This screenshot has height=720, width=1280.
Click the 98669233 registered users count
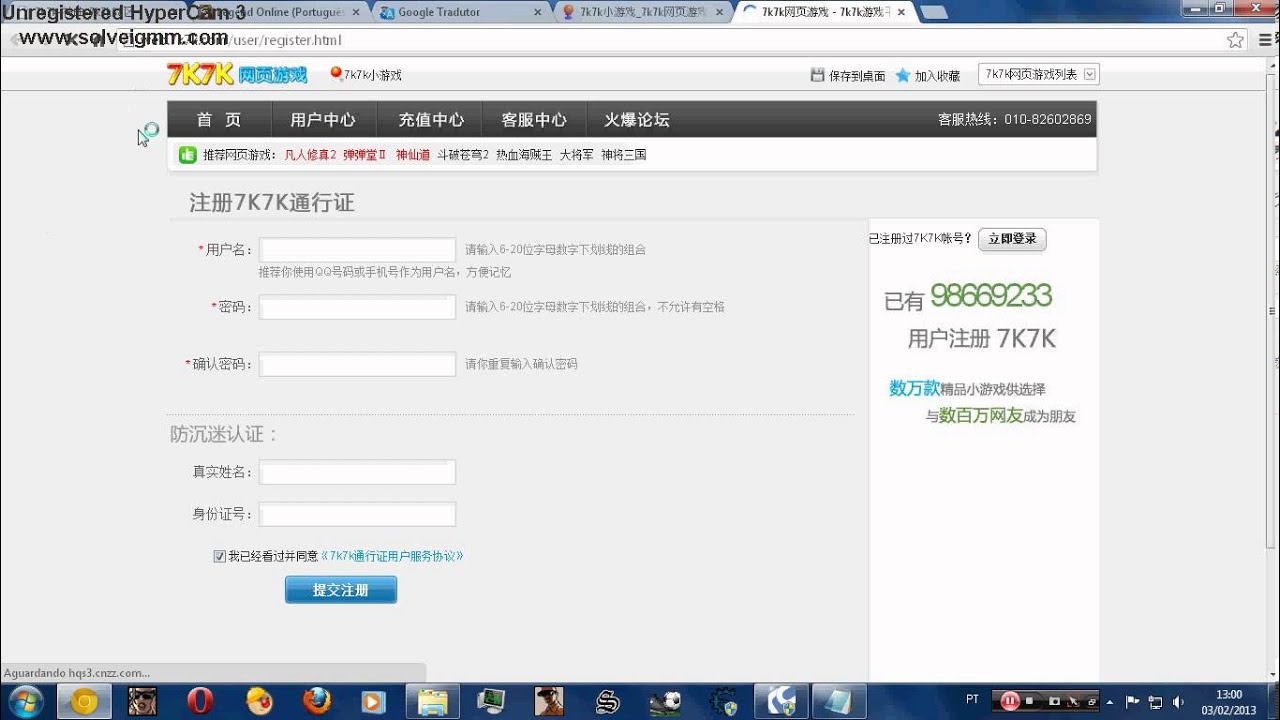point(991,295)
